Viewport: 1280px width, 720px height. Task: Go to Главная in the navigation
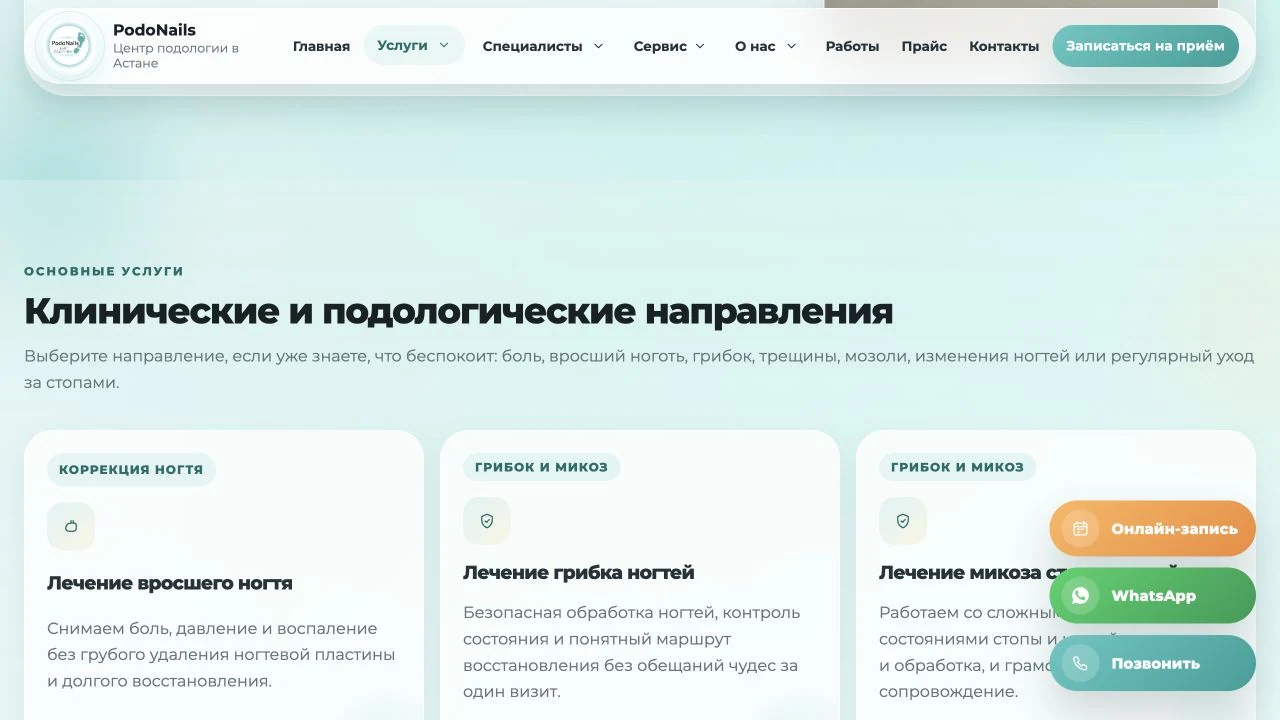(321, 46)
